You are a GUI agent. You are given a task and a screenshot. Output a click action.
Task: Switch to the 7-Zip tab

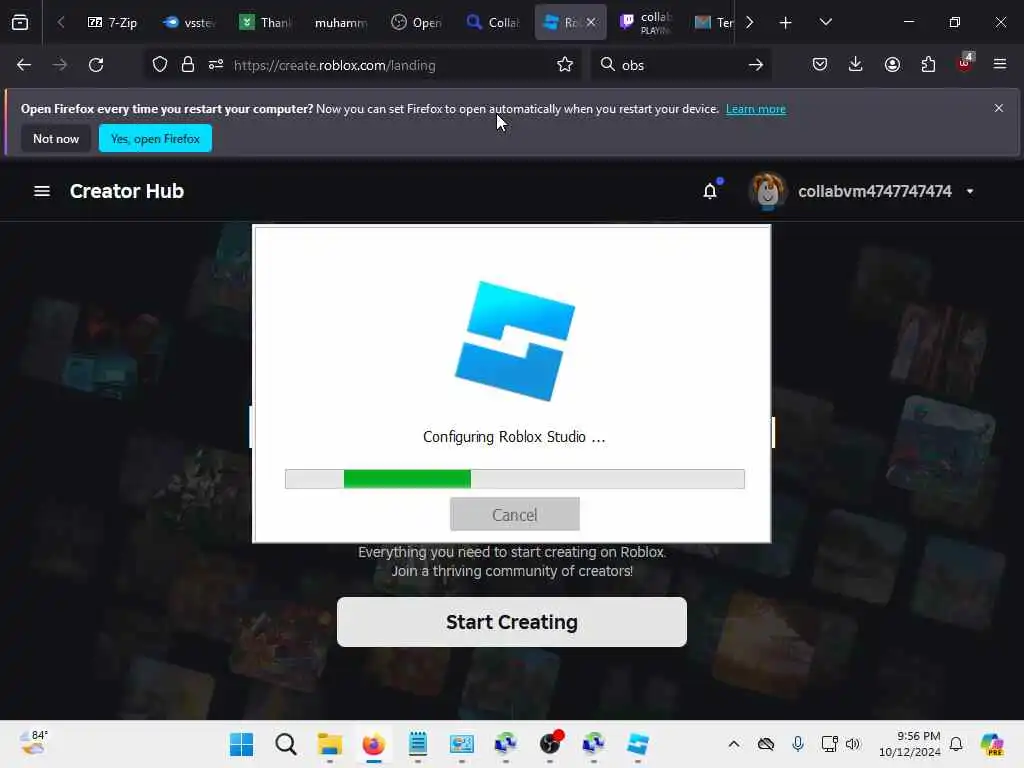click(112, 22)
